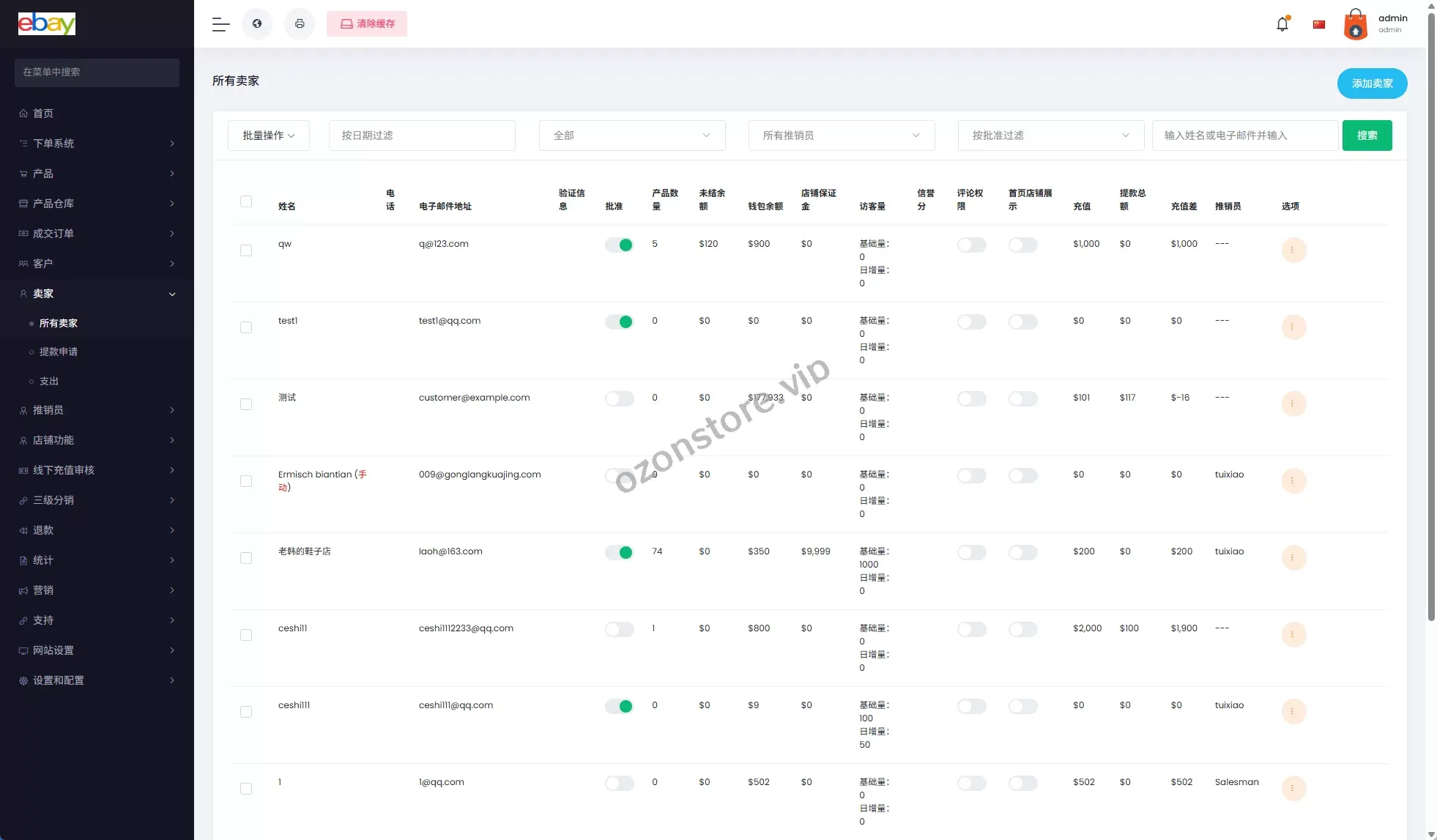Enable approval toggle for ceshi11 seller
This screenshot has height=840, width=1437.
[619, 629]
